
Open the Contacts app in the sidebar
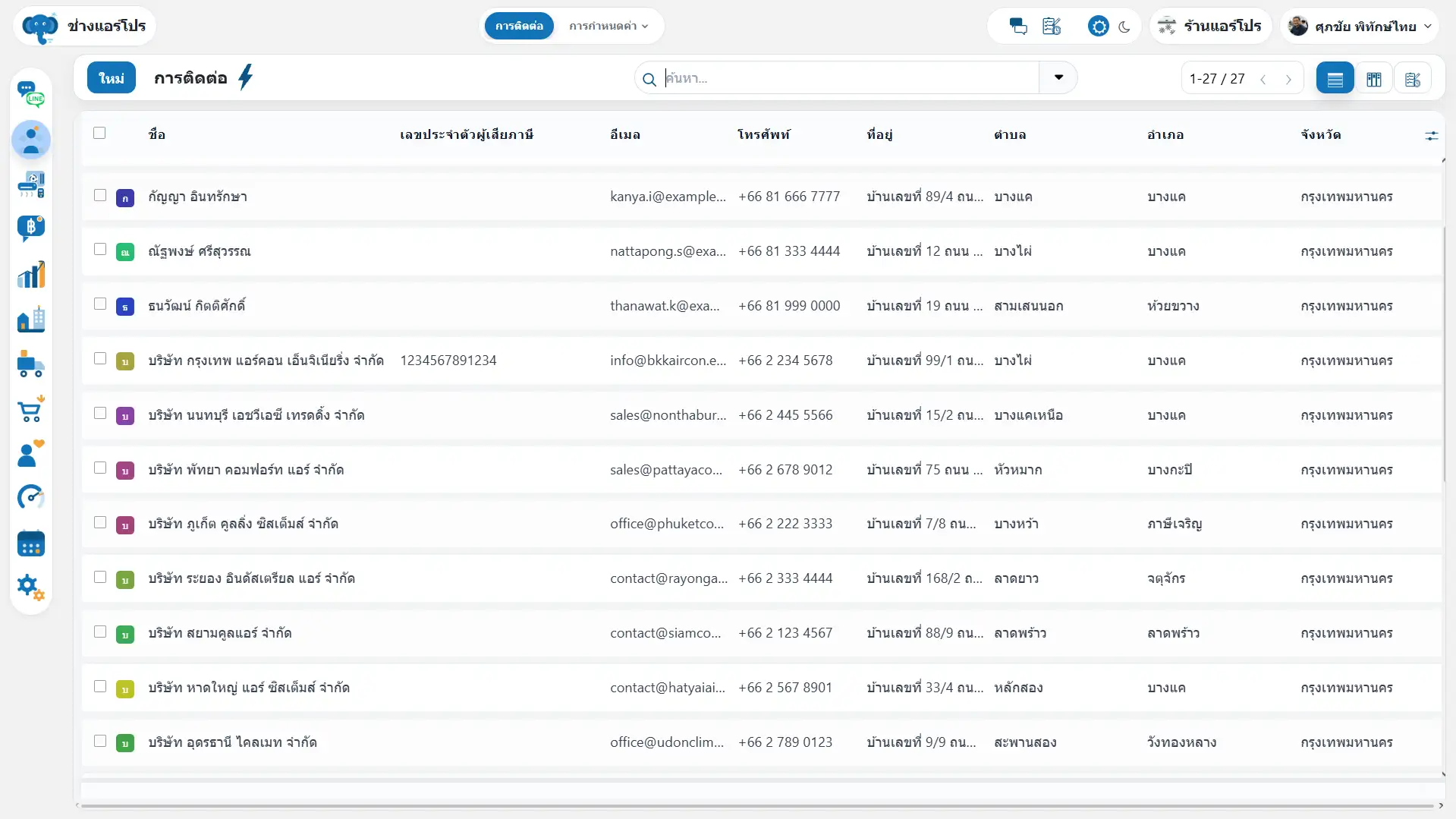(x=31, y=140)
